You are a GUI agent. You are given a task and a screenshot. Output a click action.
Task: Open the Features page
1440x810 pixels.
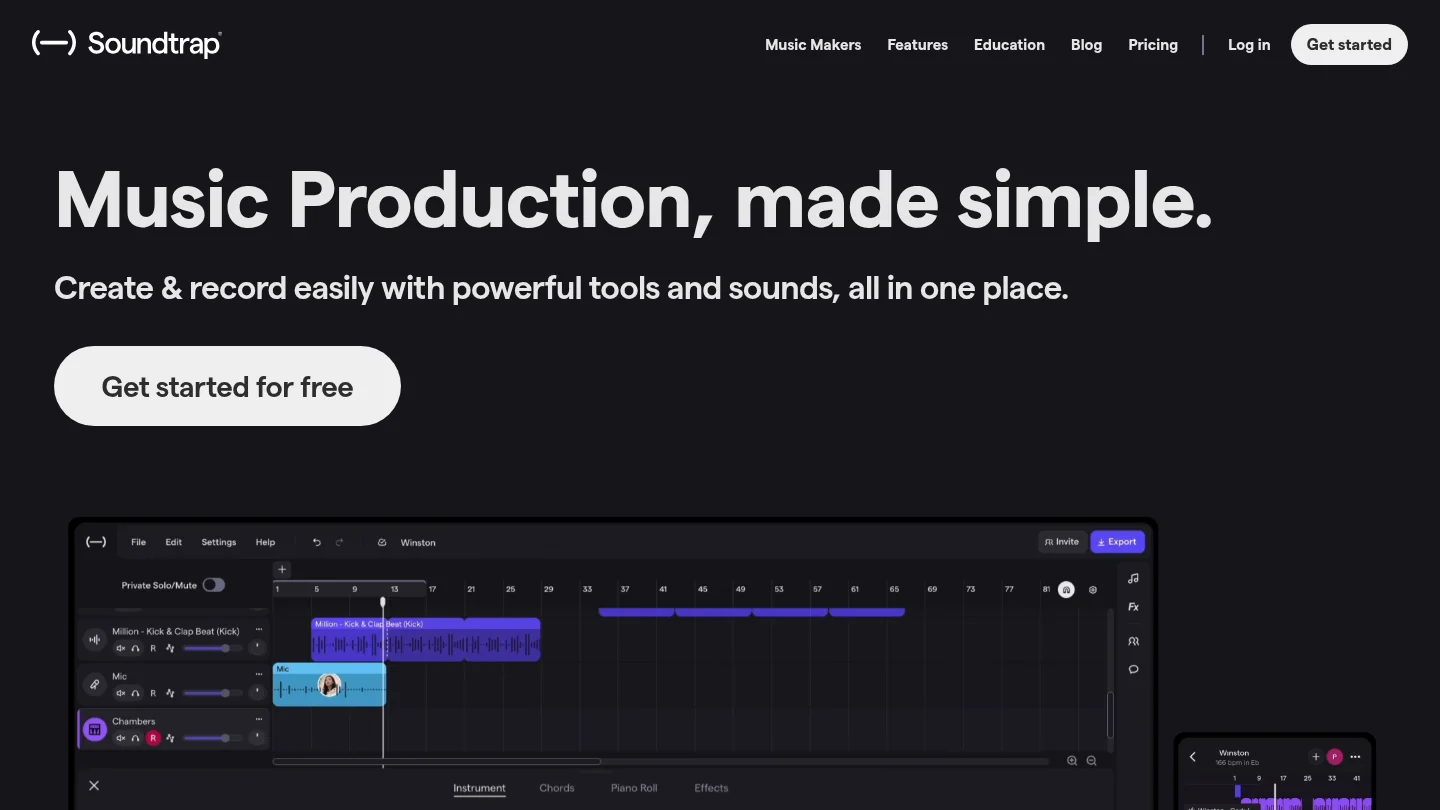pyautogui.click(x=917, y=45)
